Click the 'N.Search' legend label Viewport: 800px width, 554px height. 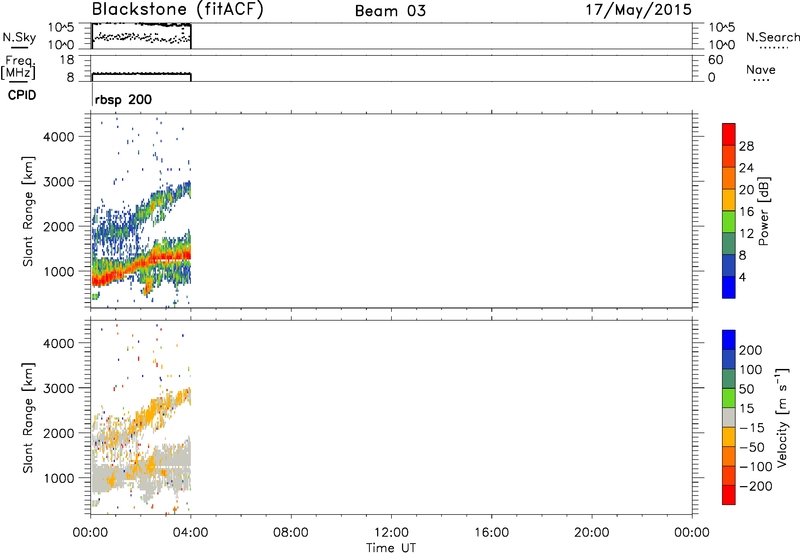pos(772,37)
